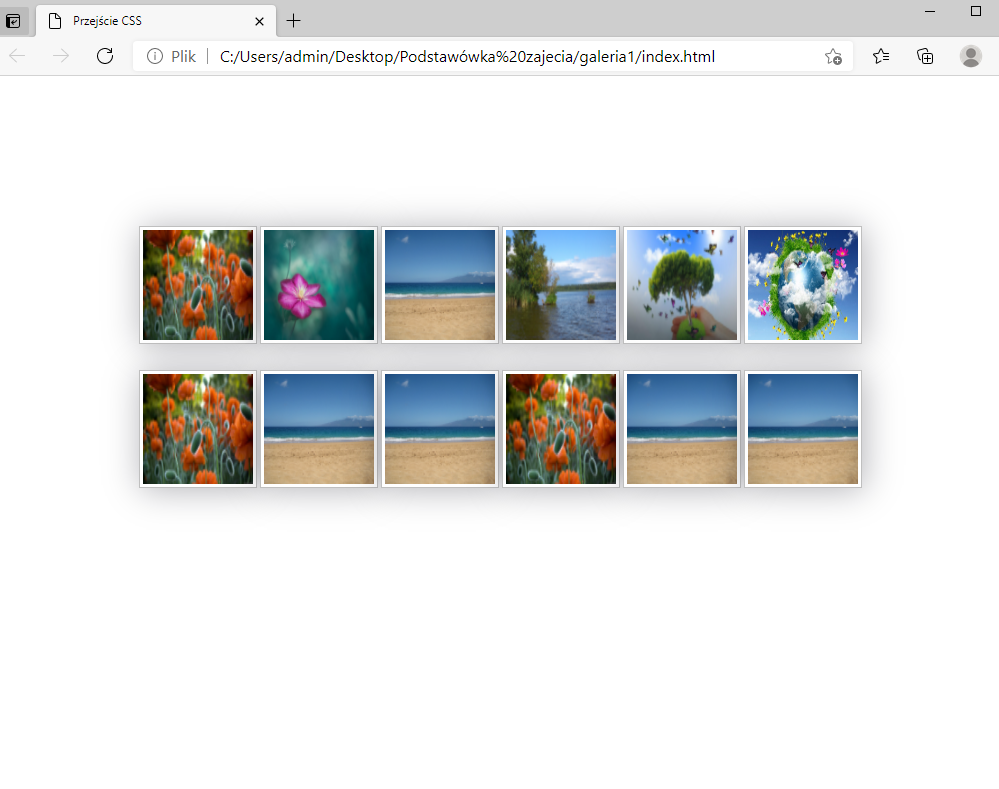
Task: Open the beach thumbnail in the first row
Action: coord(440,285)
